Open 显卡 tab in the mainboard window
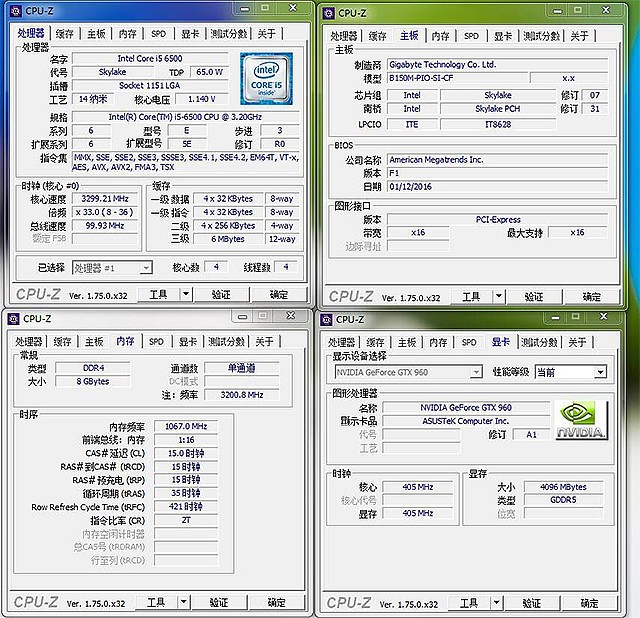The image size is (640, 618). click(x=502, y=36)
